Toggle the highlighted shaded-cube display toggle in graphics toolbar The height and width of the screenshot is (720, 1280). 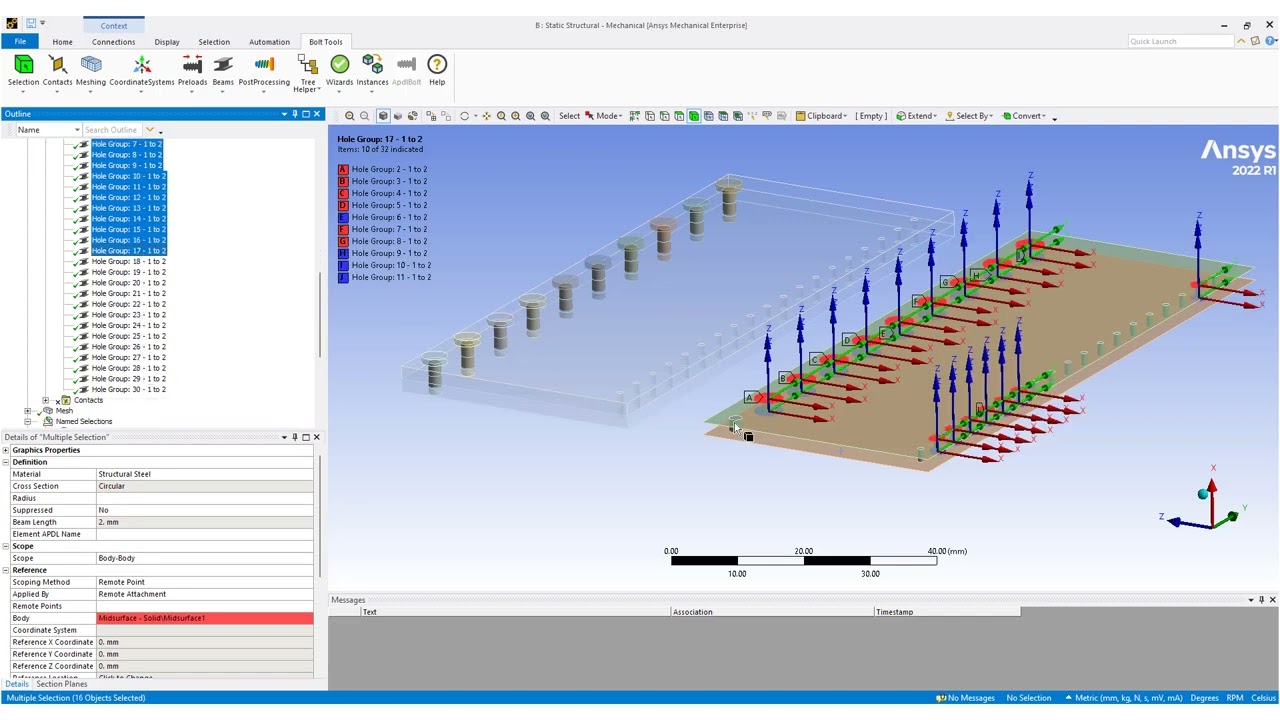click(x=383, y=116)
